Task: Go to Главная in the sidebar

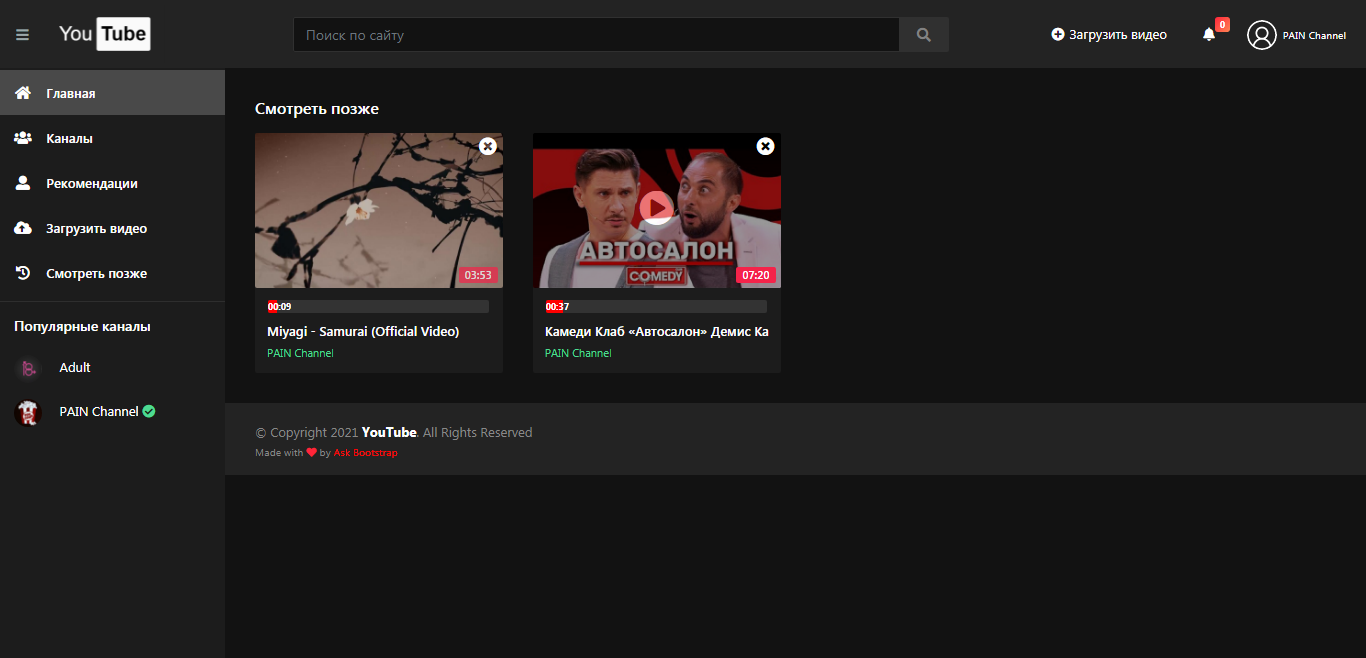Action: tap(112, 93)
